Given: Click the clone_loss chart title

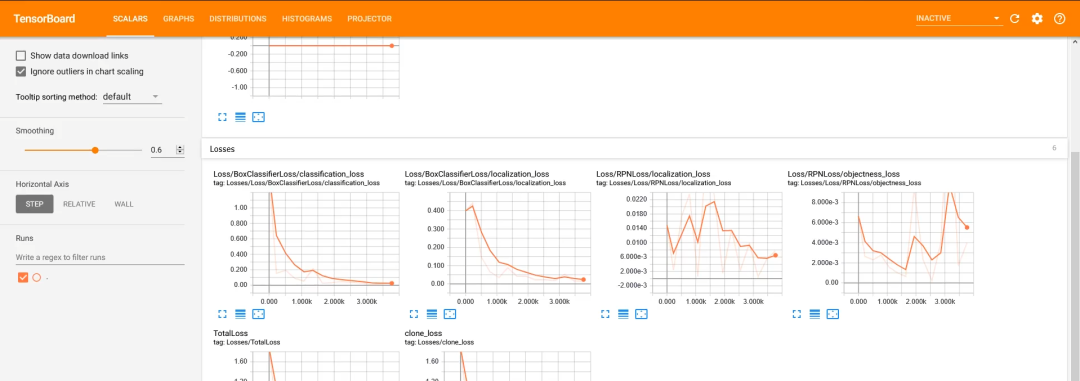Looking at the screenshot, I should point(423,333).
